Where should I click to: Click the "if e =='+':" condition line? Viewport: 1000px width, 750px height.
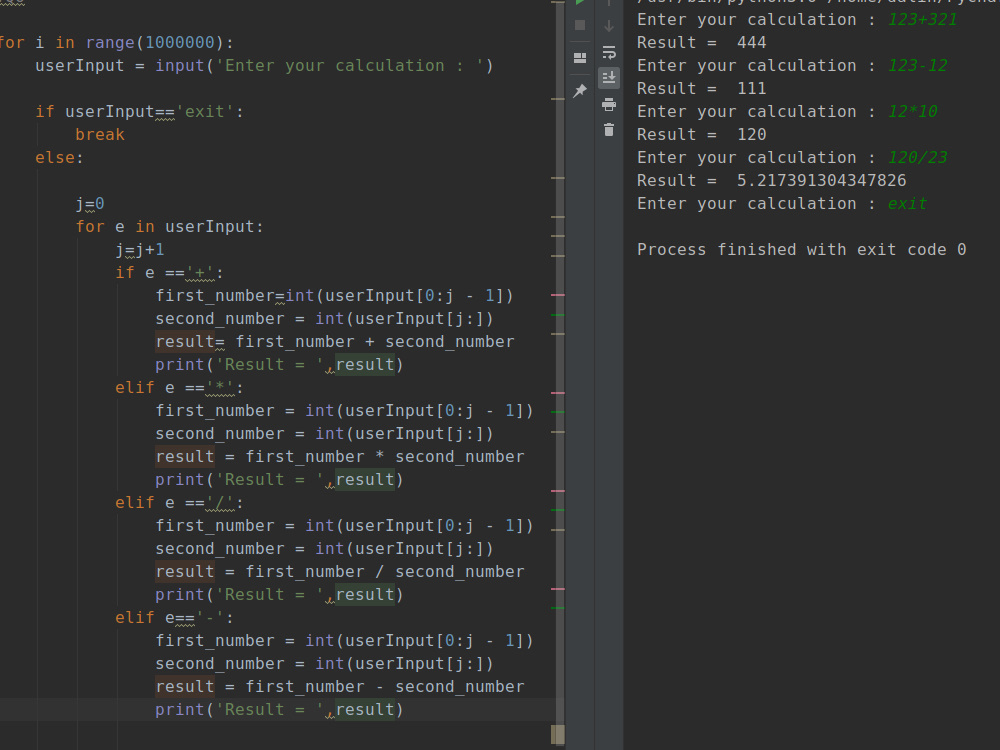click(169, 272)
